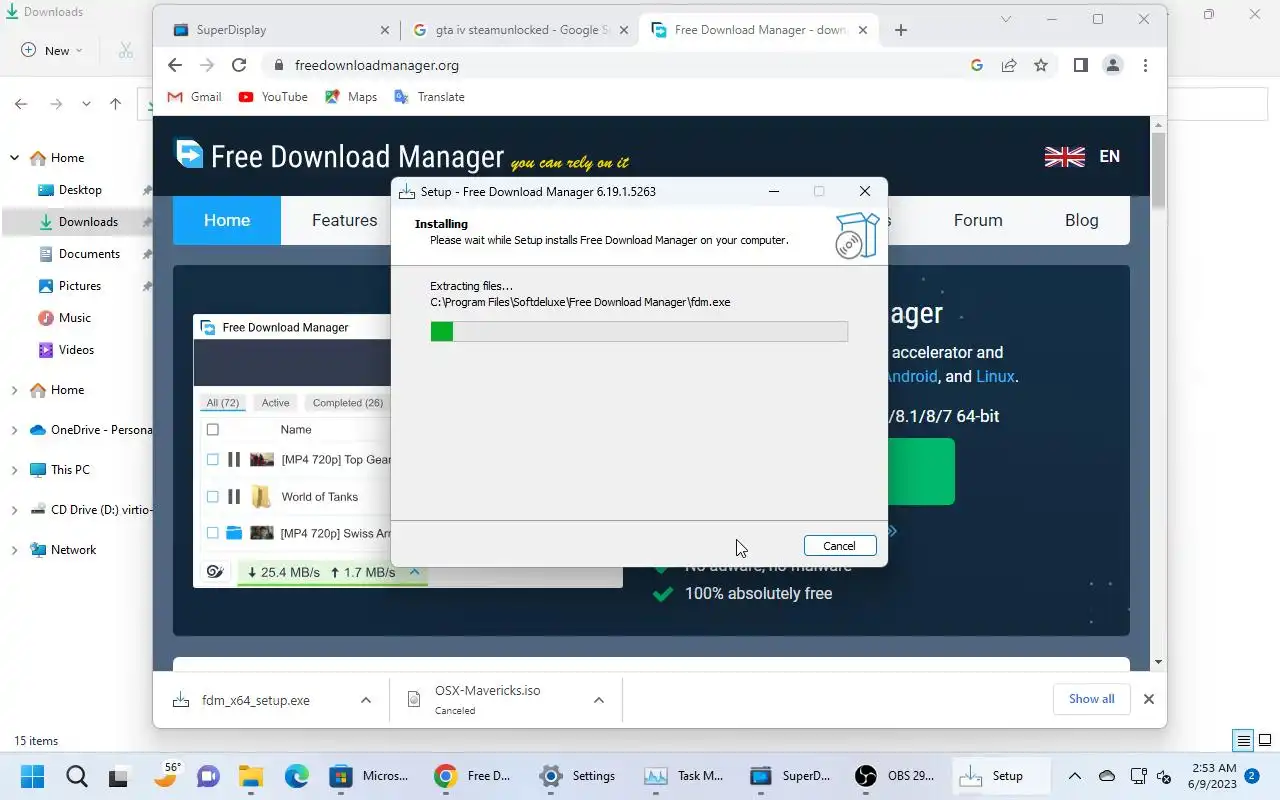Close the Chrome downloads bar
The width and height of the screenshot is (1280, 800).
1149,699
